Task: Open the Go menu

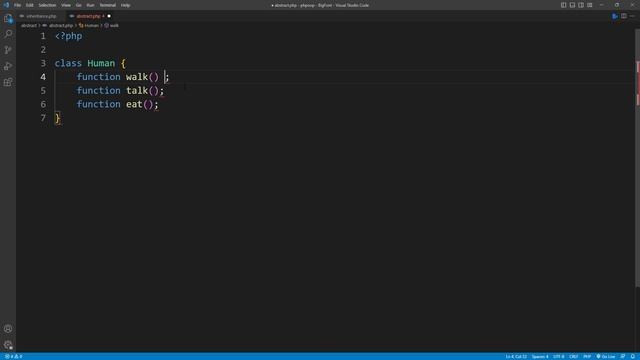Action: (78, 5)
